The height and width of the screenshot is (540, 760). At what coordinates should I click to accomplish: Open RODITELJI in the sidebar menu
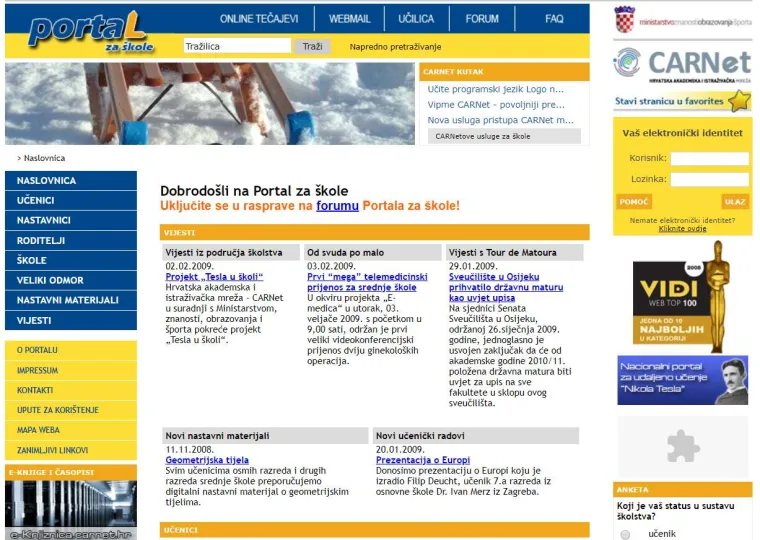pos(71,240)
